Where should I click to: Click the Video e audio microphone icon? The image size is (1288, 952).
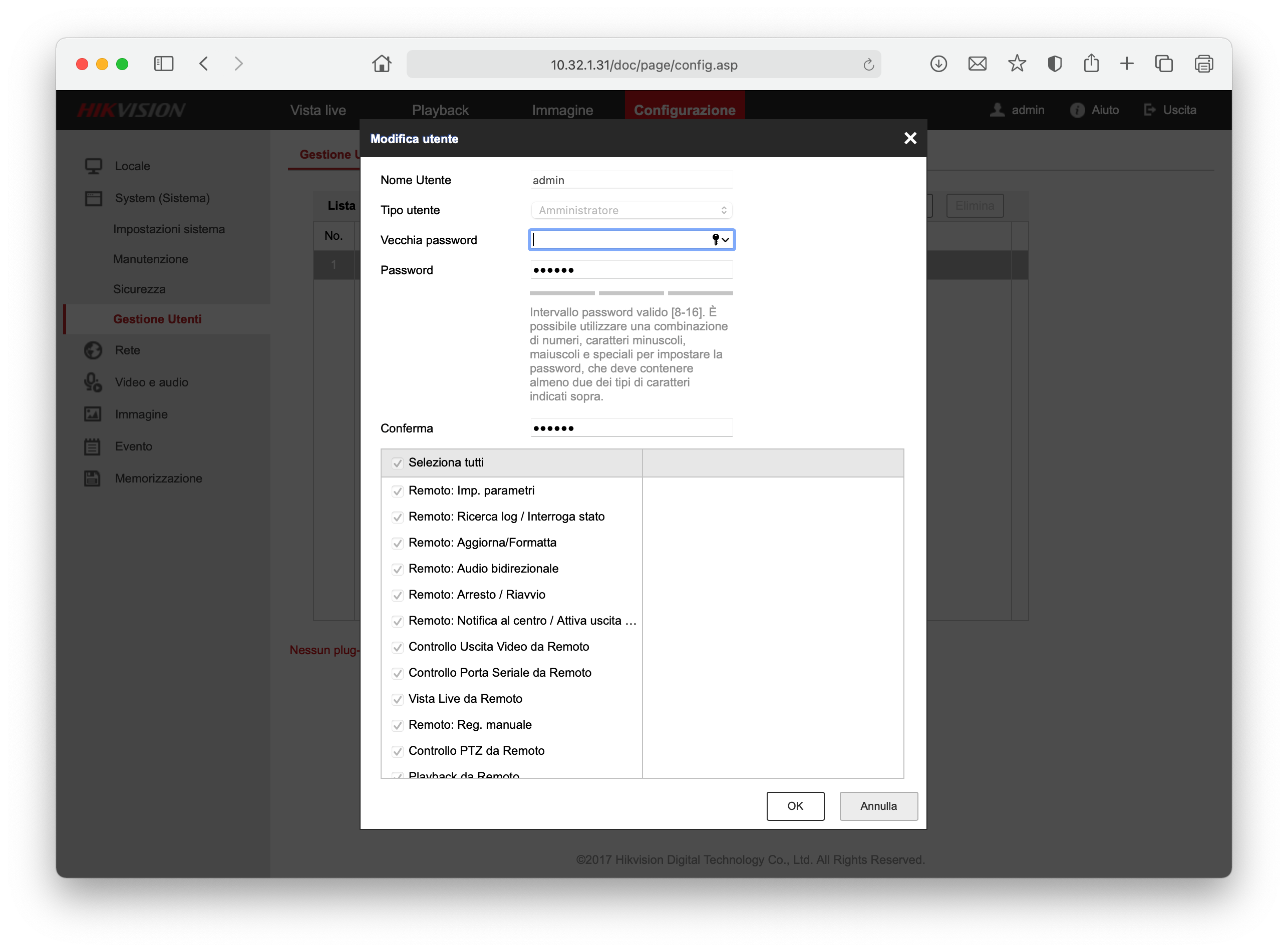pos(94,382)
